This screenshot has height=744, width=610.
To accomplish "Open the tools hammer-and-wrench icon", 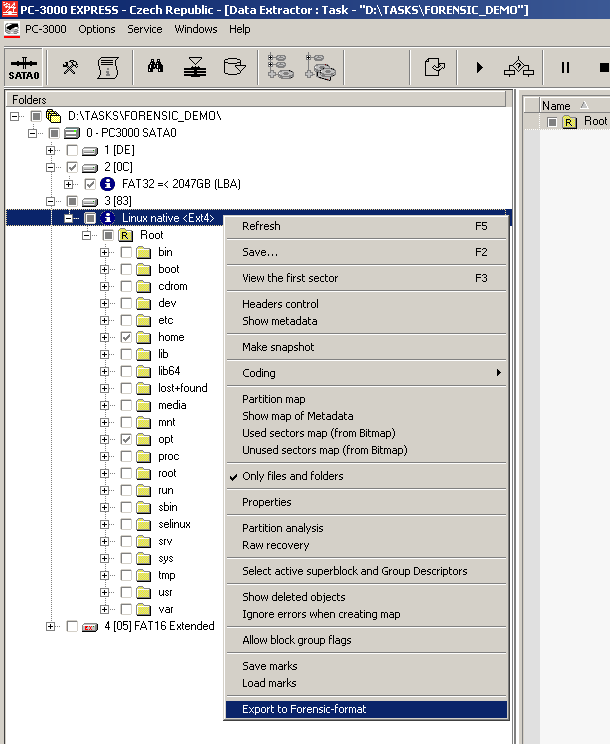I will [70, 67].
